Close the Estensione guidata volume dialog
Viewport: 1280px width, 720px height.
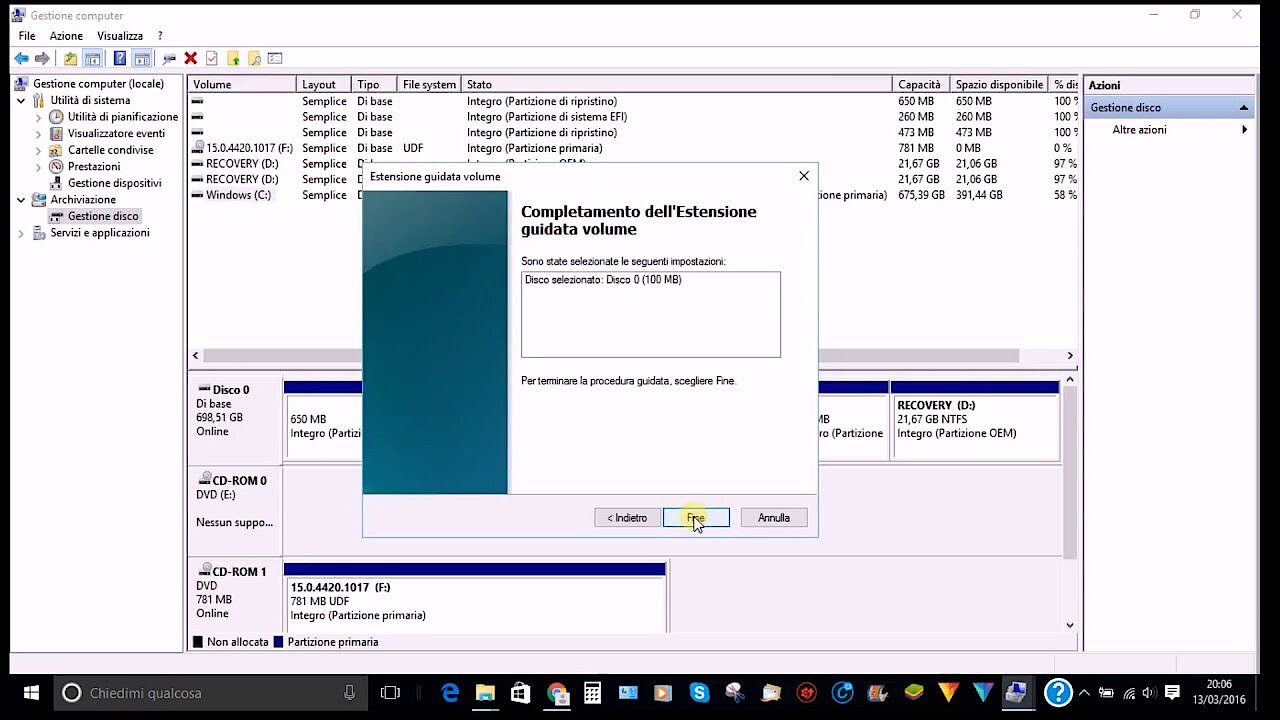pos(804,176)
